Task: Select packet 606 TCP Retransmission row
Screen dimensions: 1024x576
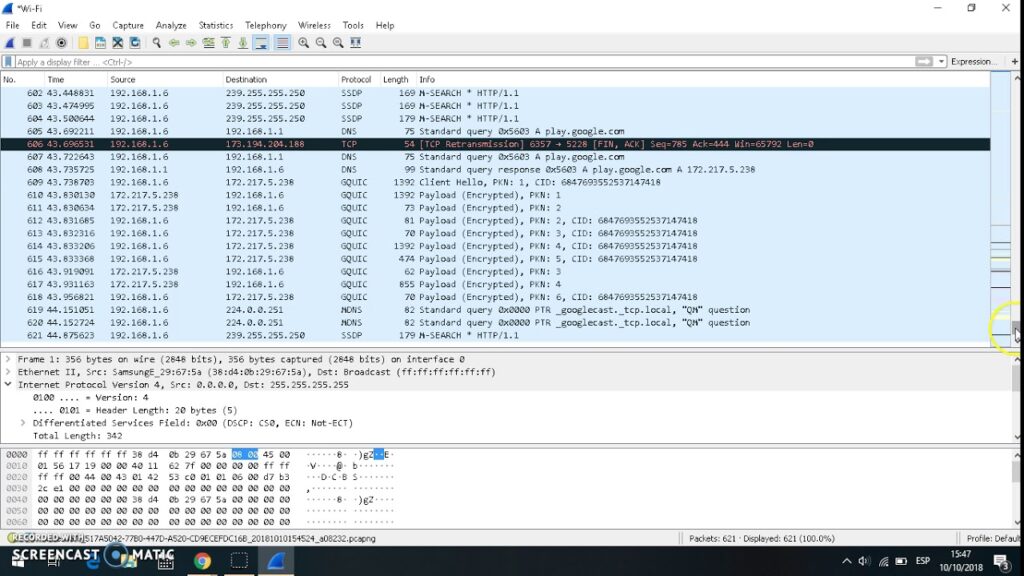Action: [495, 144]
